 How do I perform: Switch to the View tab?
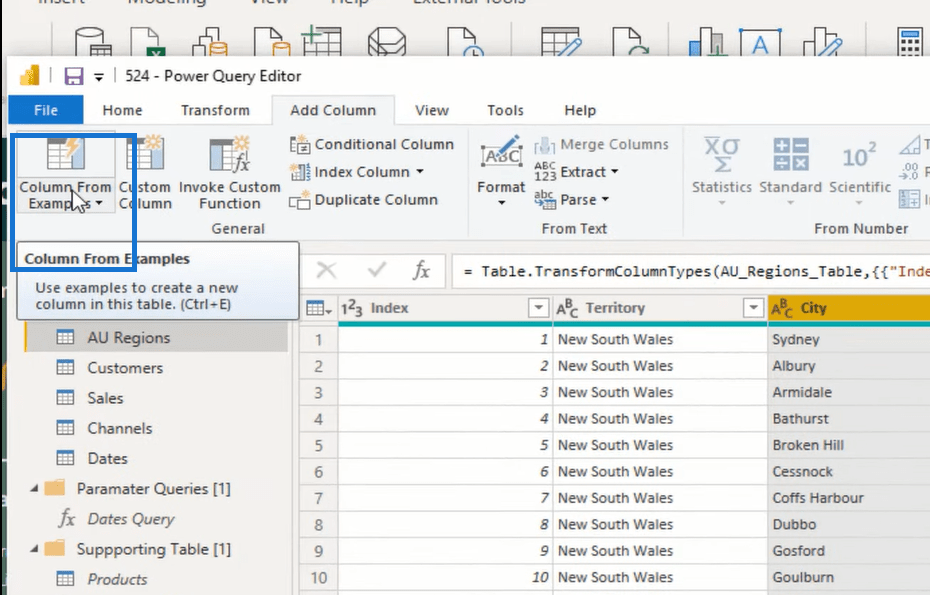pos(432,110)
